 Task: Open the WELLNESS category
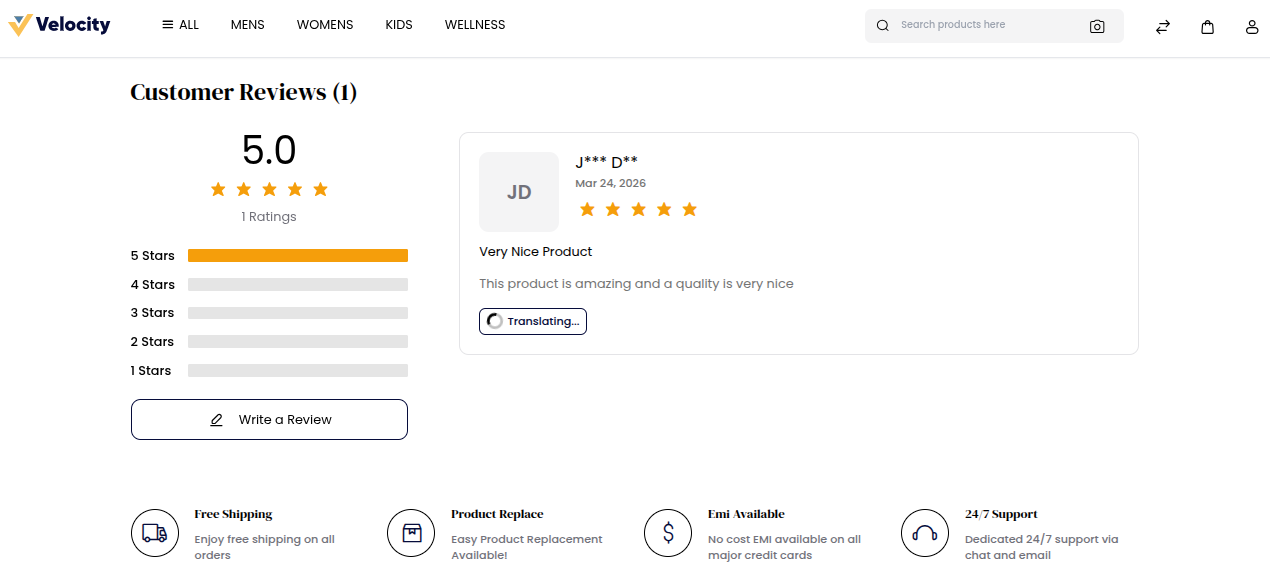pos(475,25)
